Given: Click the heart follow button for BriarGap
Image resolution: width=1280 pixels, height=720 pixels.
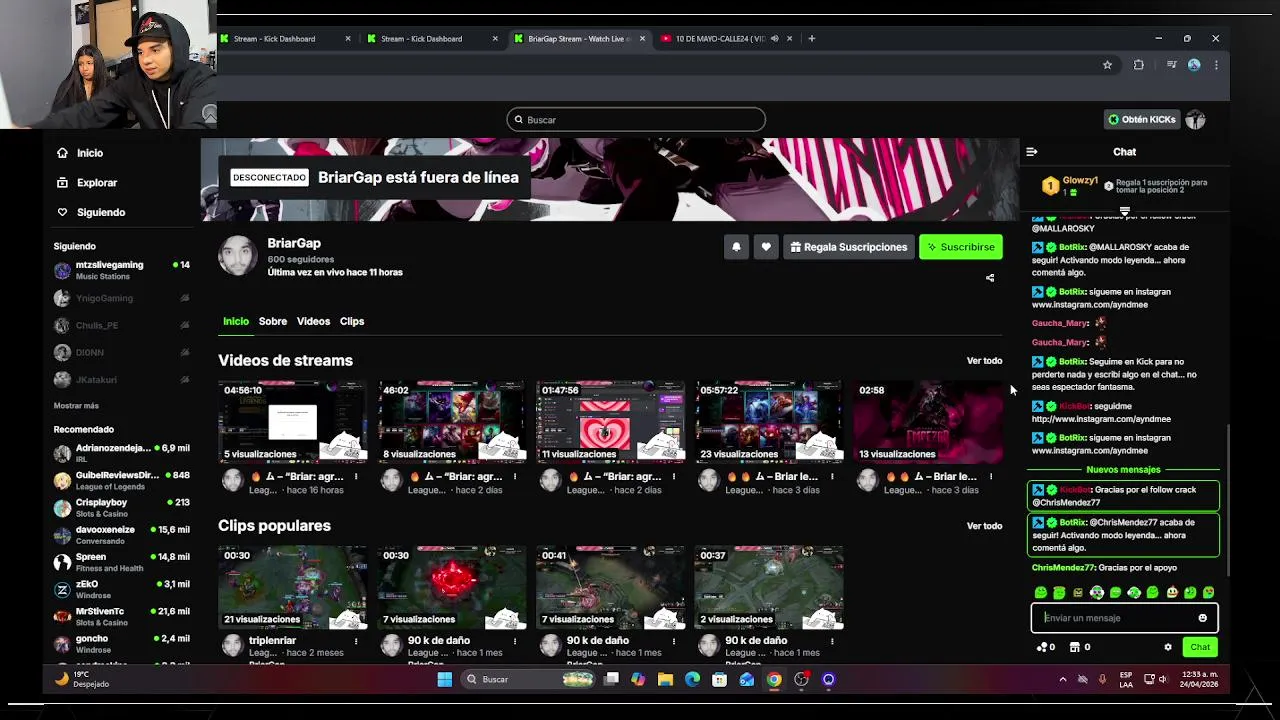Looking at the screenshot, I should point(766,247).
